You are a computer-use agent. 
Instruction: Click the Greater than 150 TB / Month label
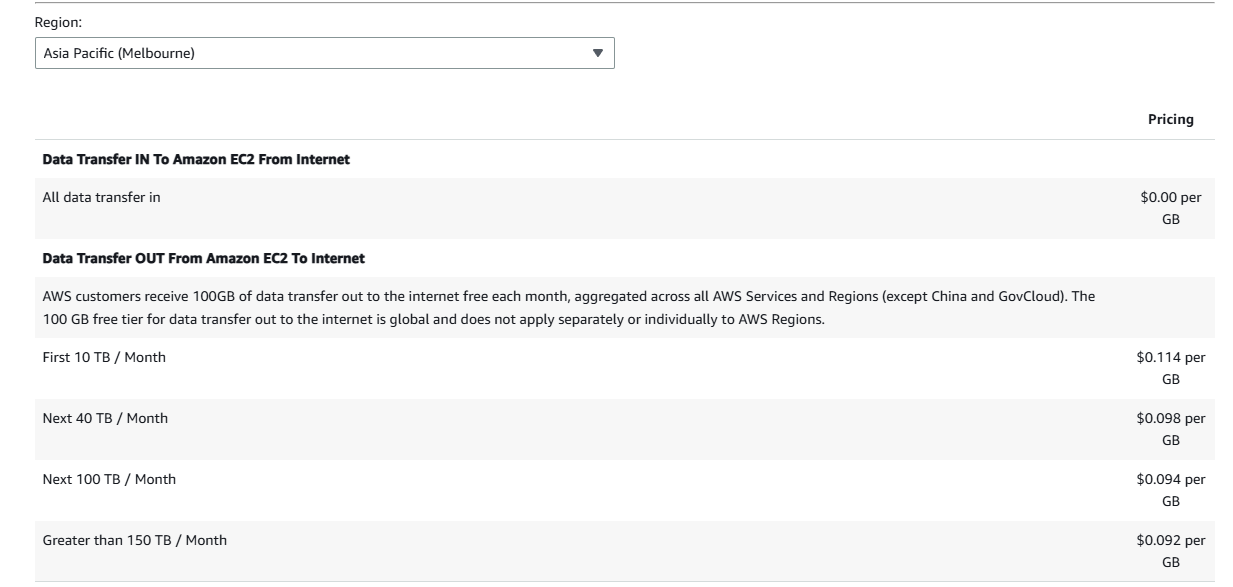pos(134,540)
